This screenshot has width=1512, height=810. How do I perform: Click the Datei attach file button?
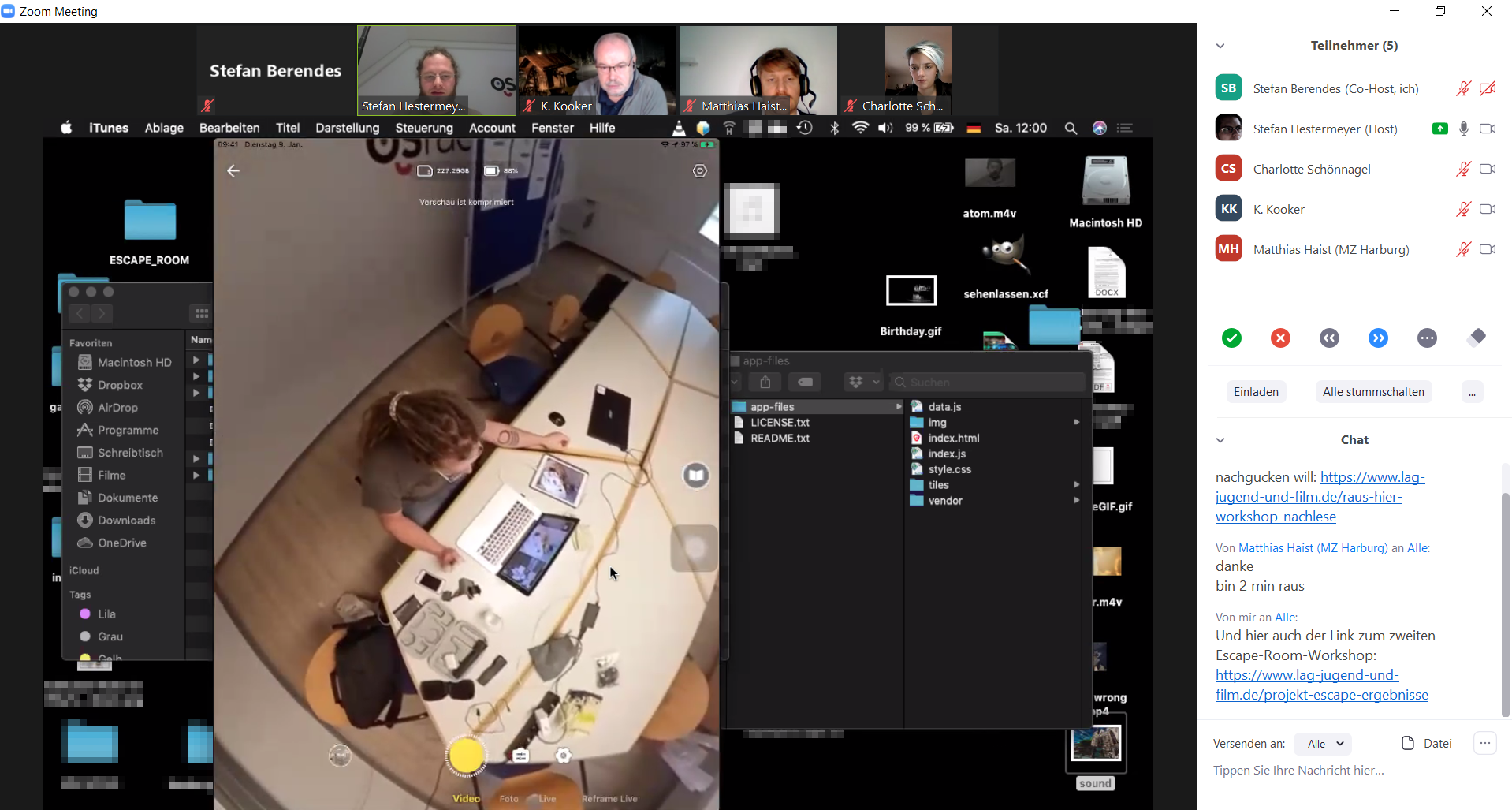1427,743
